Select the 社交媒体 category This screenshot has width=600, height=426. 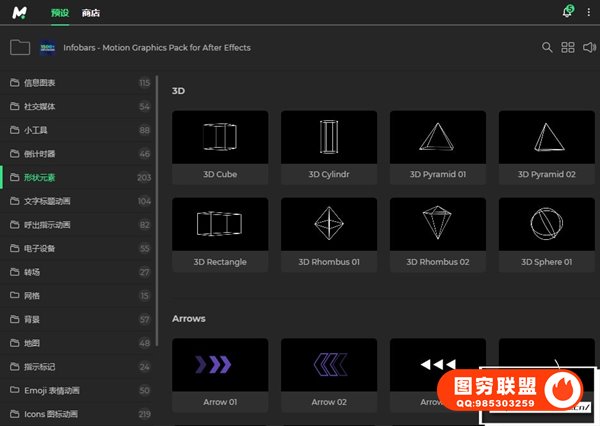coord(40,106)
